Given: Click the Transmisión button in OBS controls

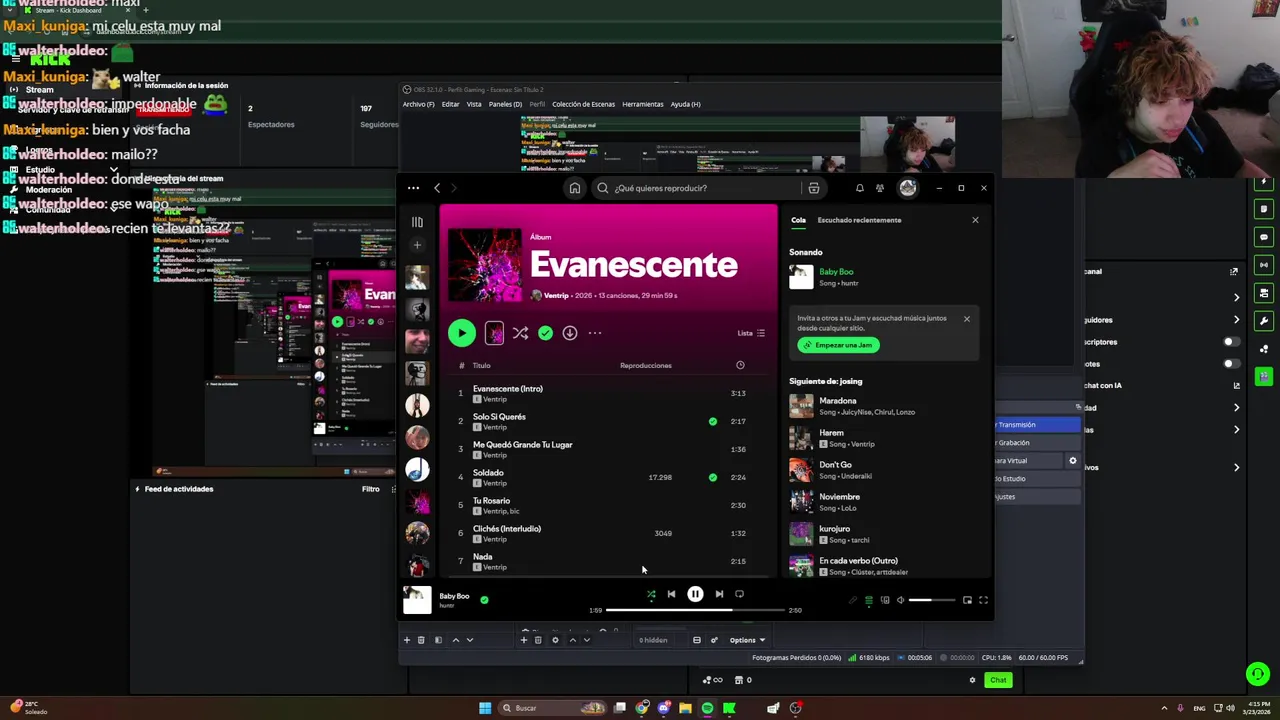Looking at the screenshot, I should [1038, 425].
